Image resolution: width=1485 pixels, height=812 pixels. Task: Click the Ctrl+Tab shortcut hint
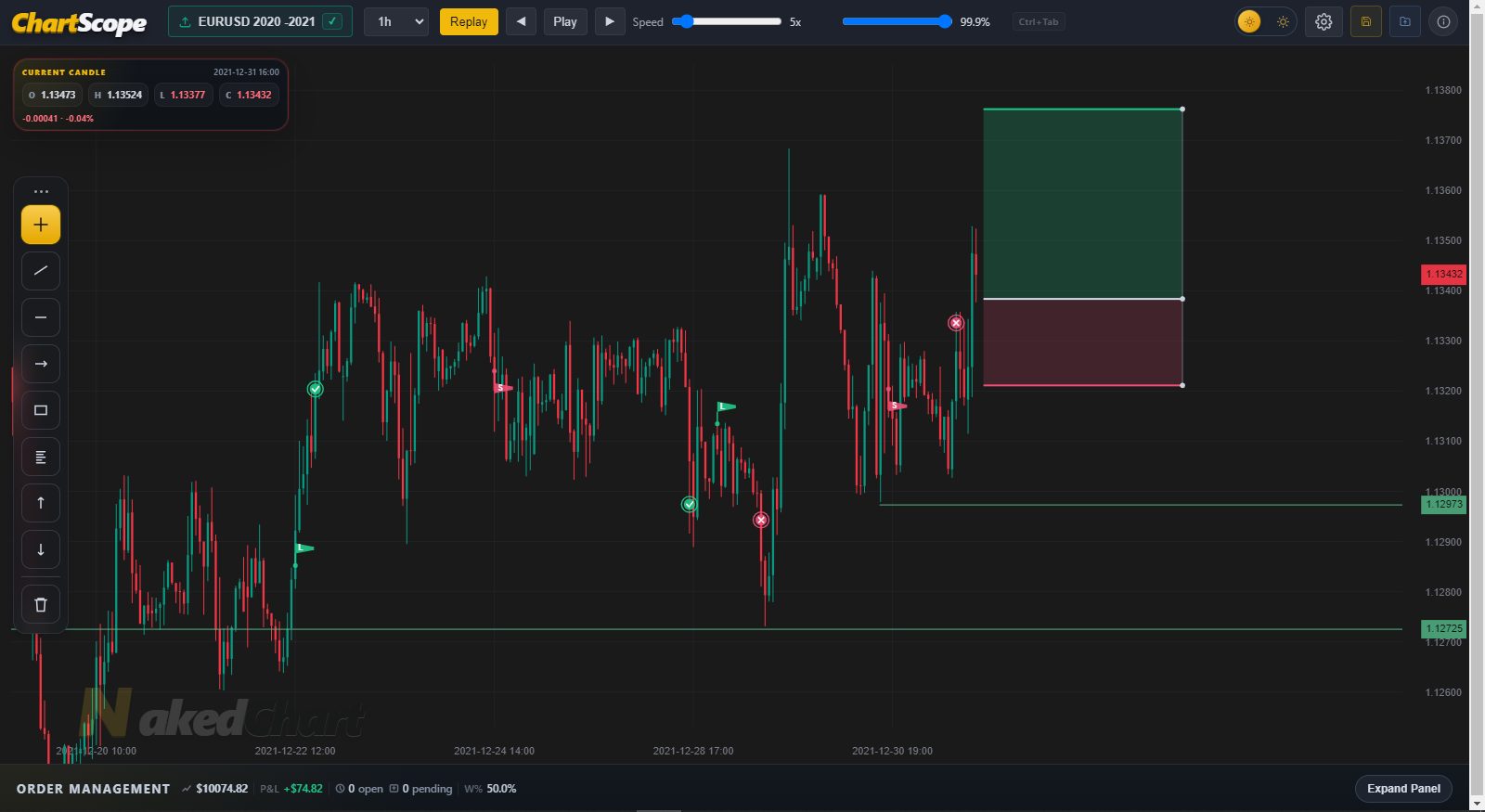1039,22
